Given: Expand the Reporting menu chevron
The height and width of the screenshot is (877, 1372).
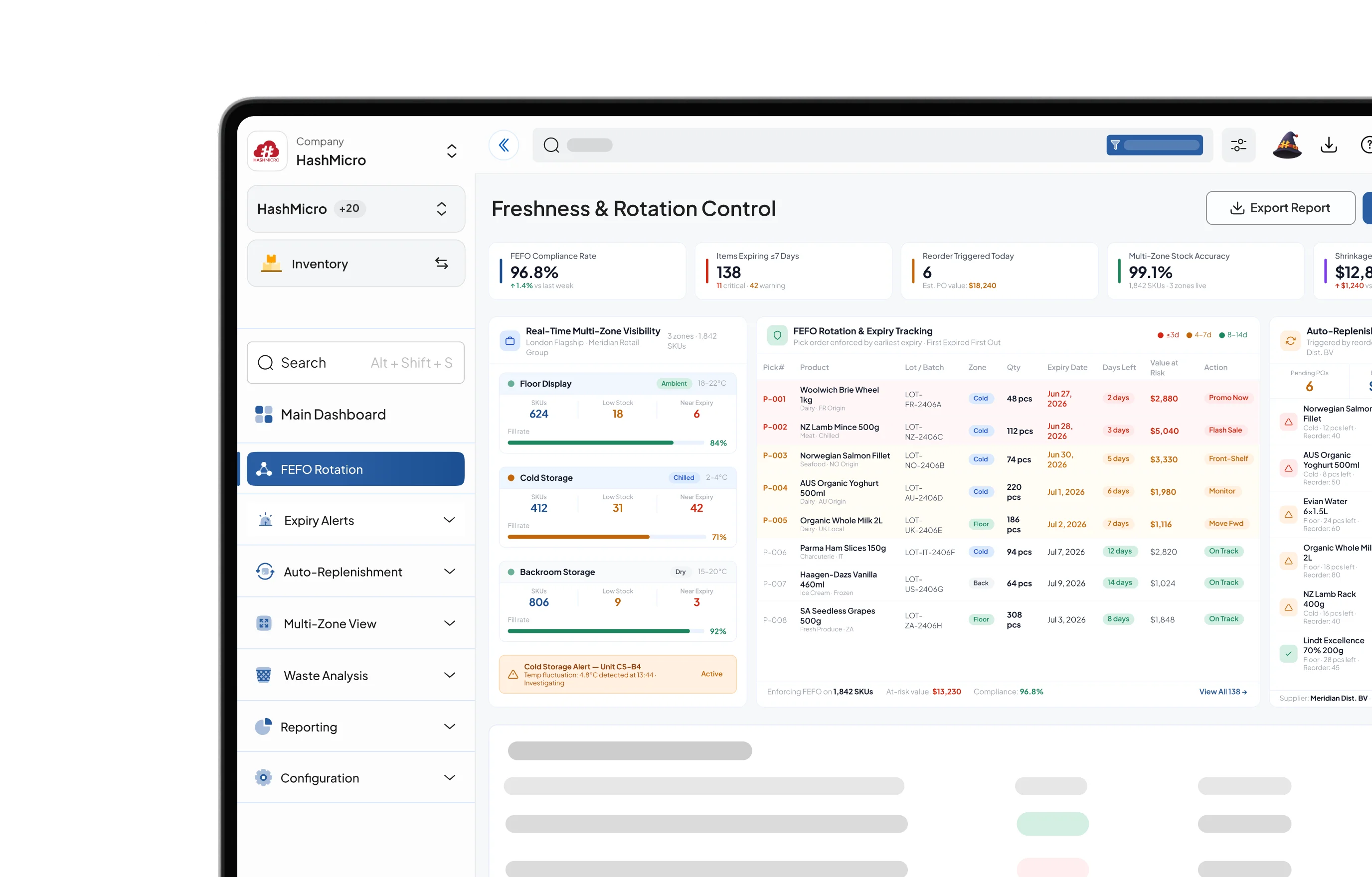Looking at the screenshot, I should pyautogui.click(x=450, y=727).
